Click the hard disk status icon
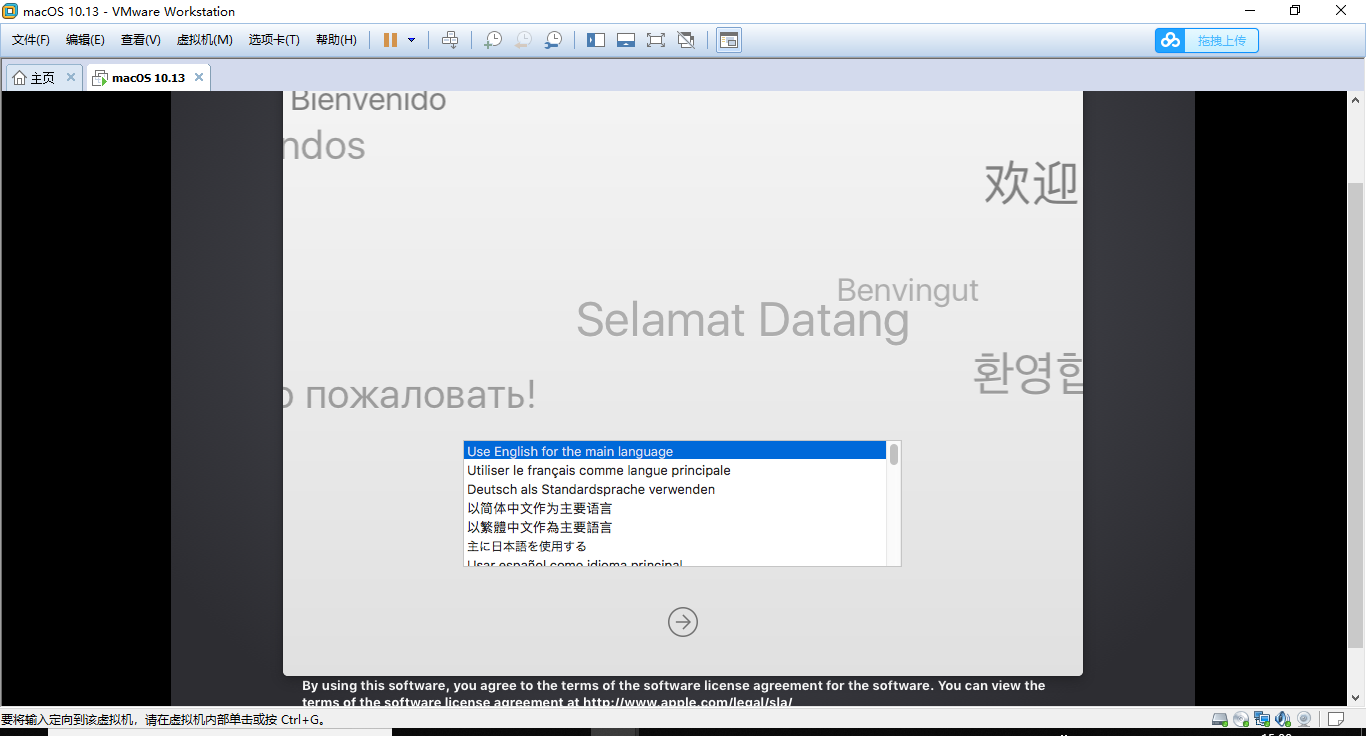The width and height of the screenshot is (1366, 736). [x=1220, y=719]
